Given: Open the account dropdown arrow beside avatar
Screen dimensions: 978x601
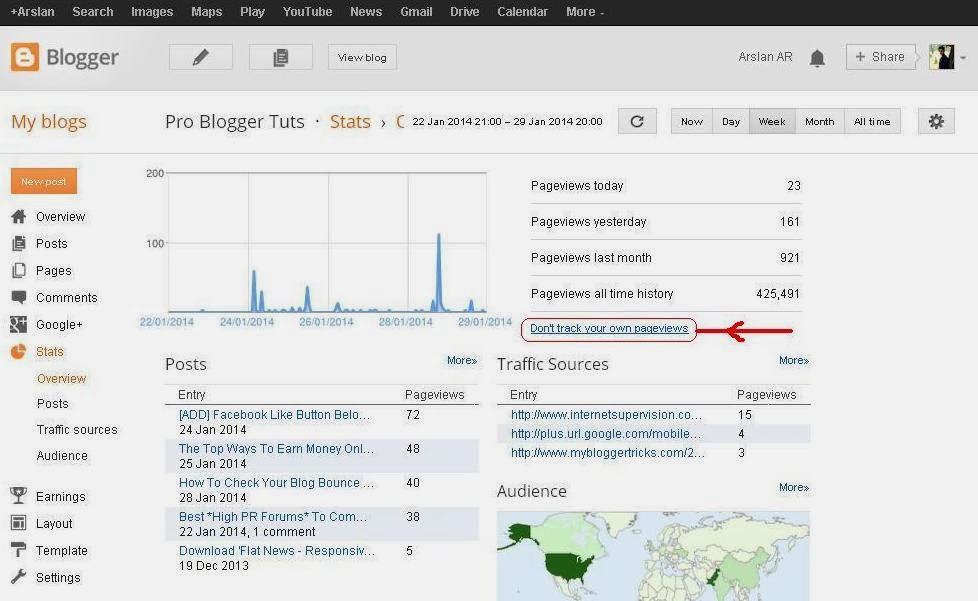Looking at the screenshot, I should [963, 58].
